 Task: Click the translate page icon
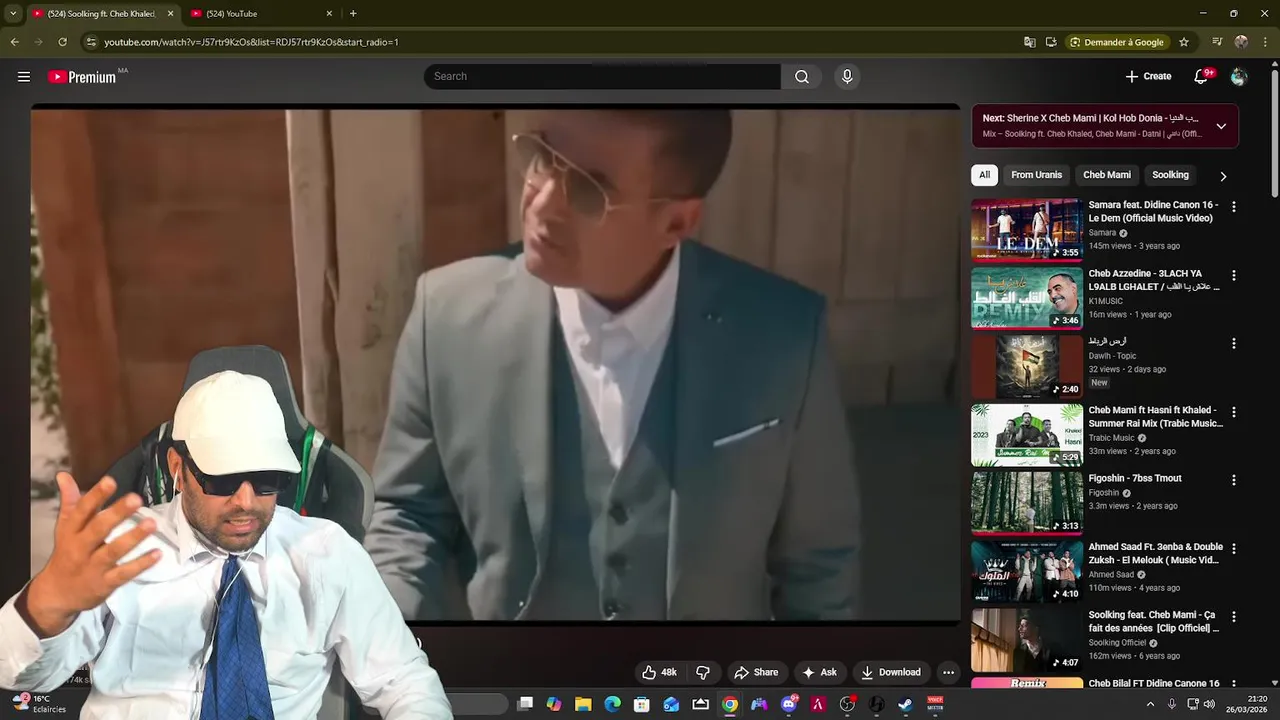click(x=1030, y=42)
